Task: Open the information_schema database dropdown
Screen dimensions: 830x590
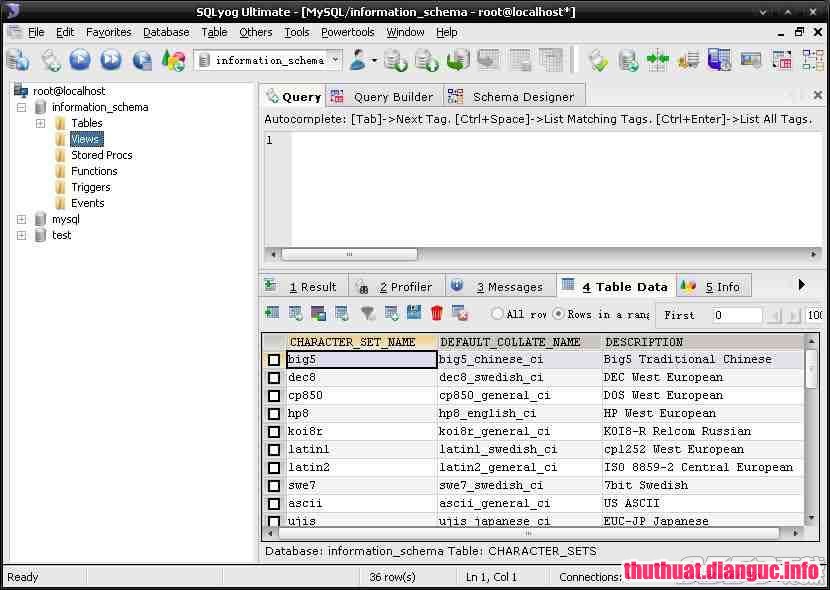Action: tap(335, 60)
